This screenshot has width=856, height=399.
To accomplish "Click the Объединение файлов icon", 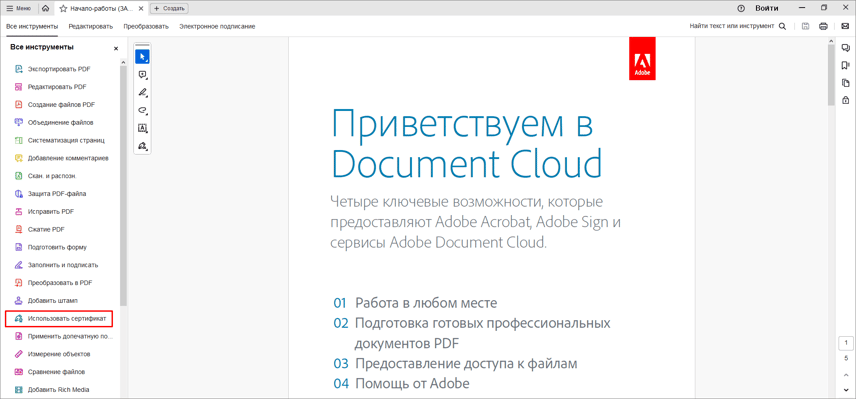I will (19, 122).
